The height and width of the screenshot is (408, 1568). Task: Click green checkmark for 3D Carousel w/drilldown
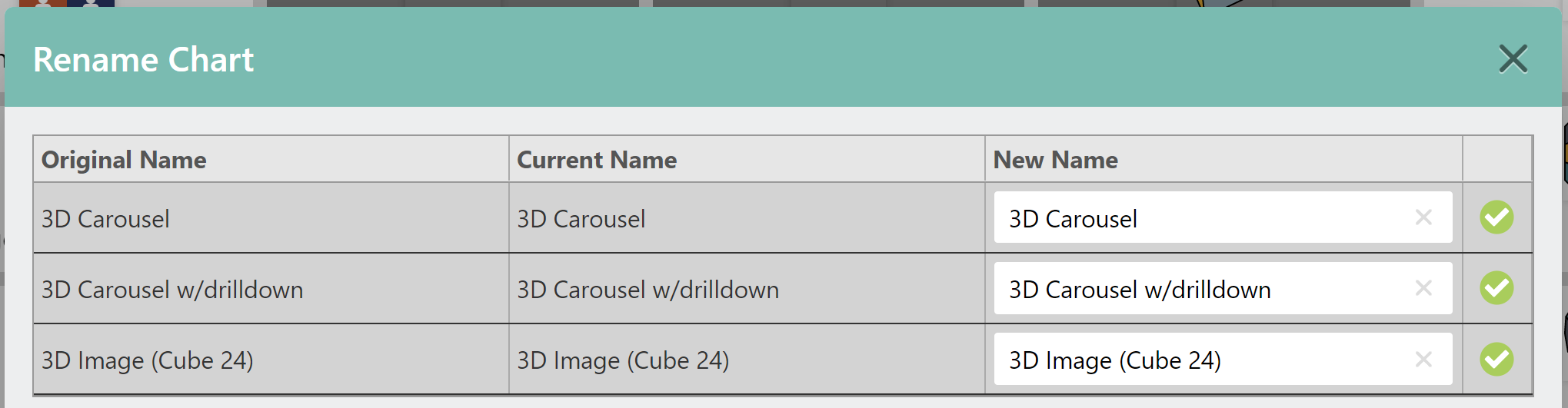click(1496, 288)
